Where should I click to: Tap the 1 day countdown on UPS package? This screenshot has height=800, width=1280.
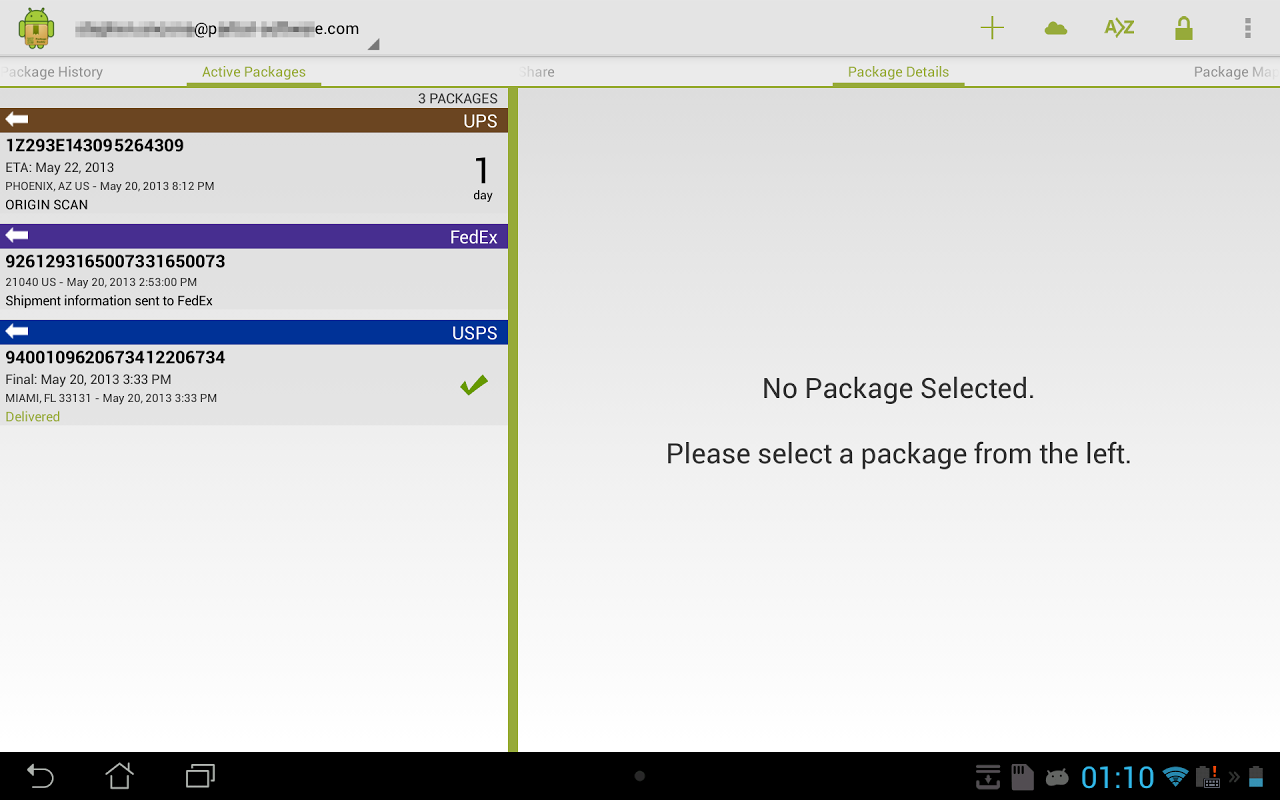483,178
